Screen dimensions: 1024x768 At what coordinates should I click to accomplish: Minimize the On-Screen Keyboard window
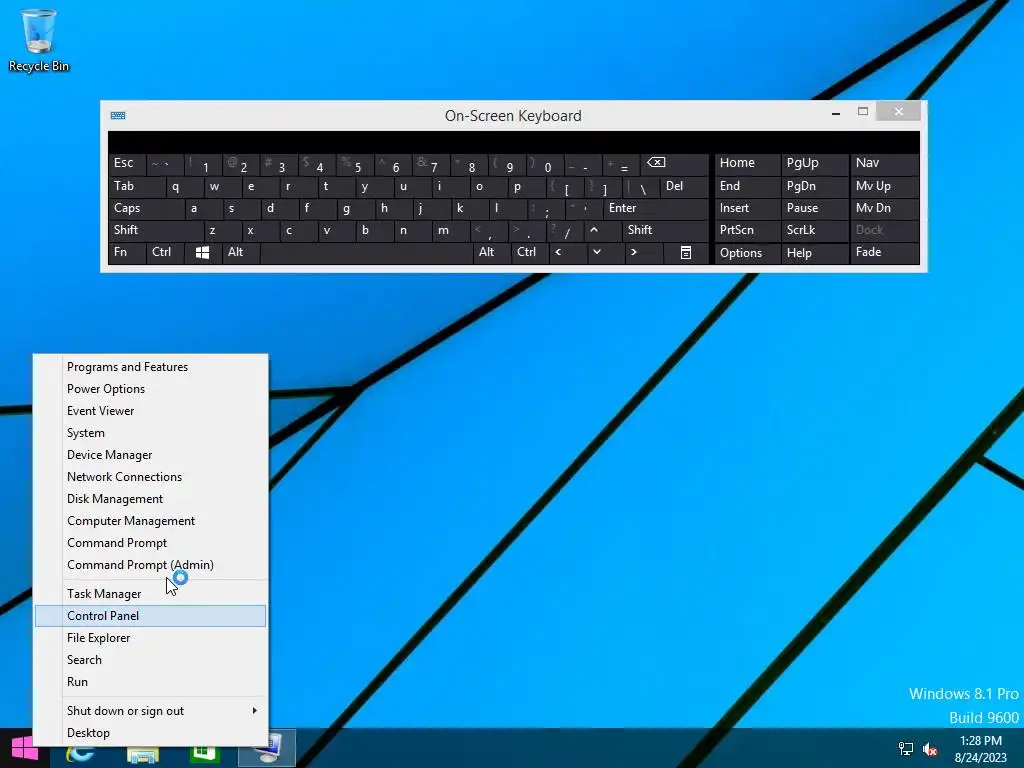(836, 112)
